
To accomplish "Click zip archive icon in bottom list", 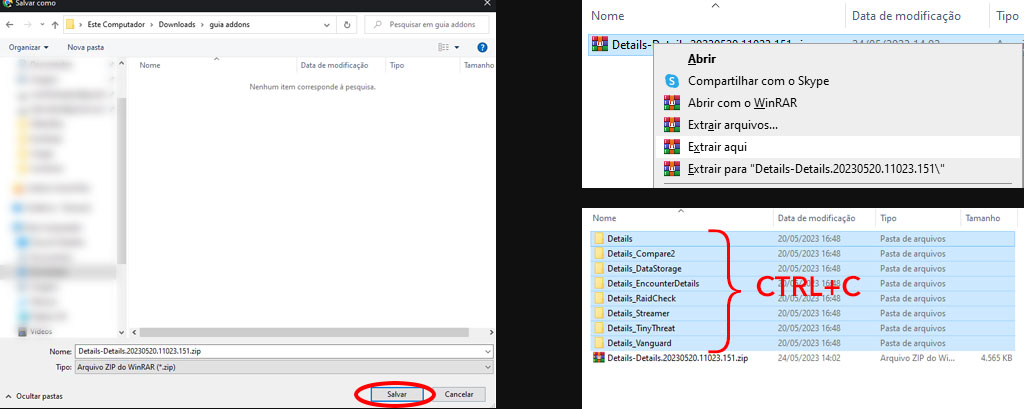I will click(599, 358).
